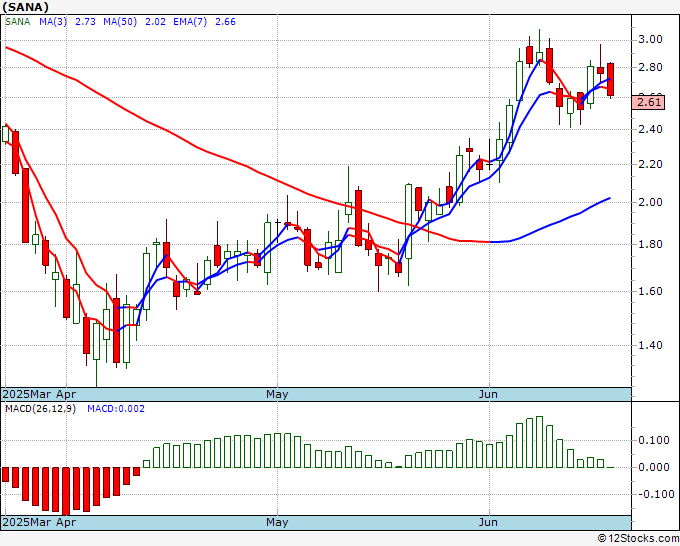
Task: Click the EMA(7) value 2.66
Action: [226, 22]
